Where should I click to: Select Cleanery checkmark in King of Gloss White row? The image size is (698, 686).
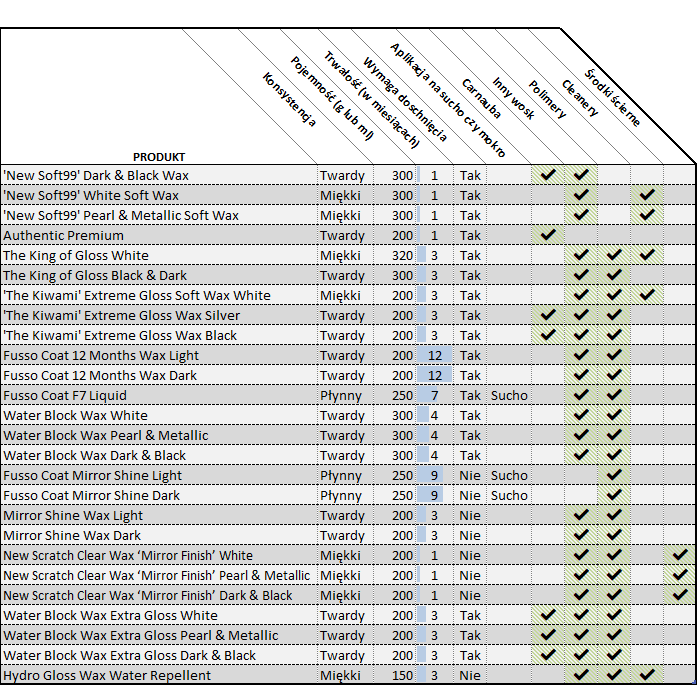(647, 254)
